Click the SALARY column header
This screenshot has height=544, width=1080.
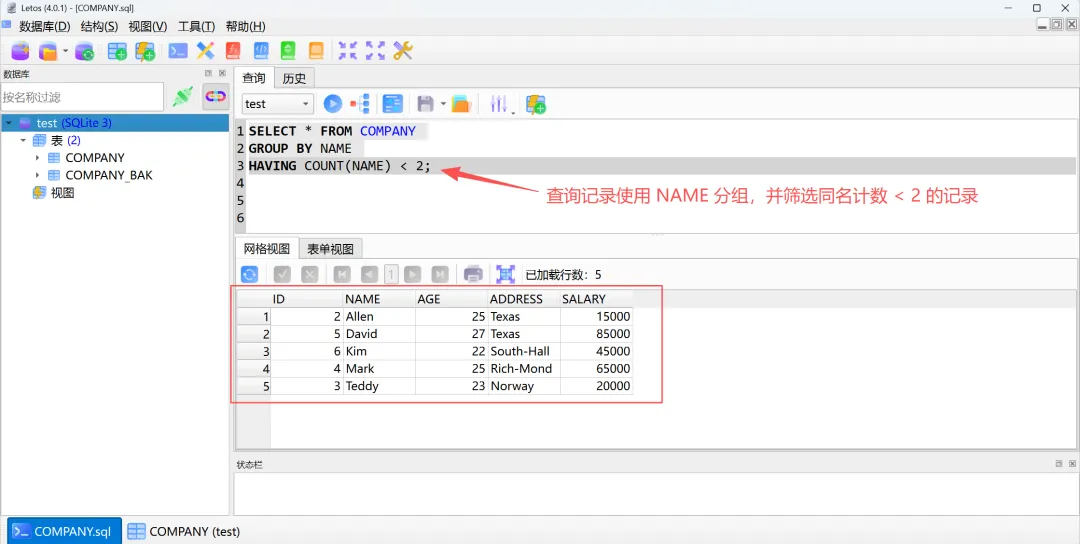click(x=596, y=299)
